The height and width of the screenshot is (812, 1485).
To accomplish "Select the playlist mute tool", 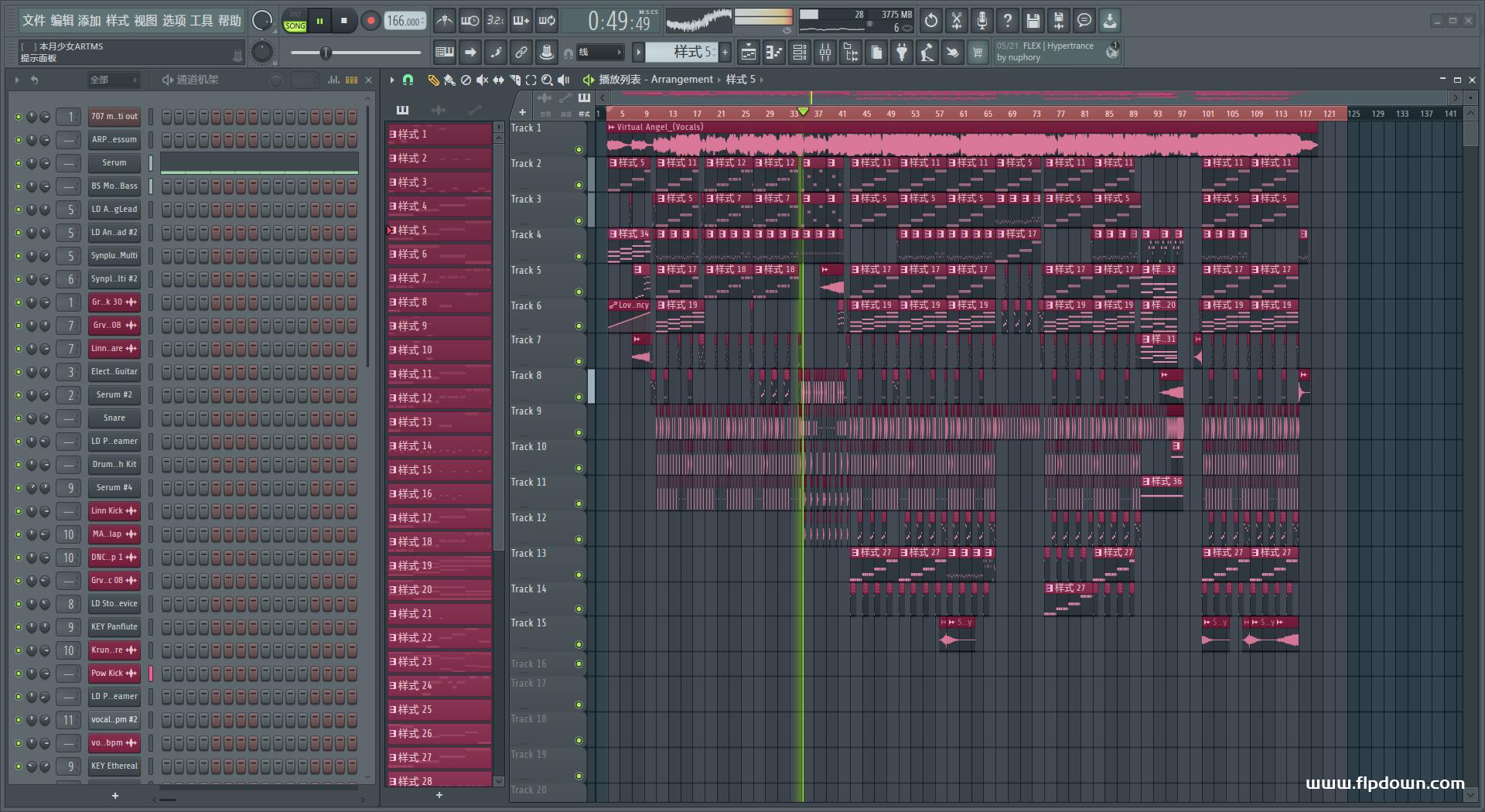I will (482, 80).
